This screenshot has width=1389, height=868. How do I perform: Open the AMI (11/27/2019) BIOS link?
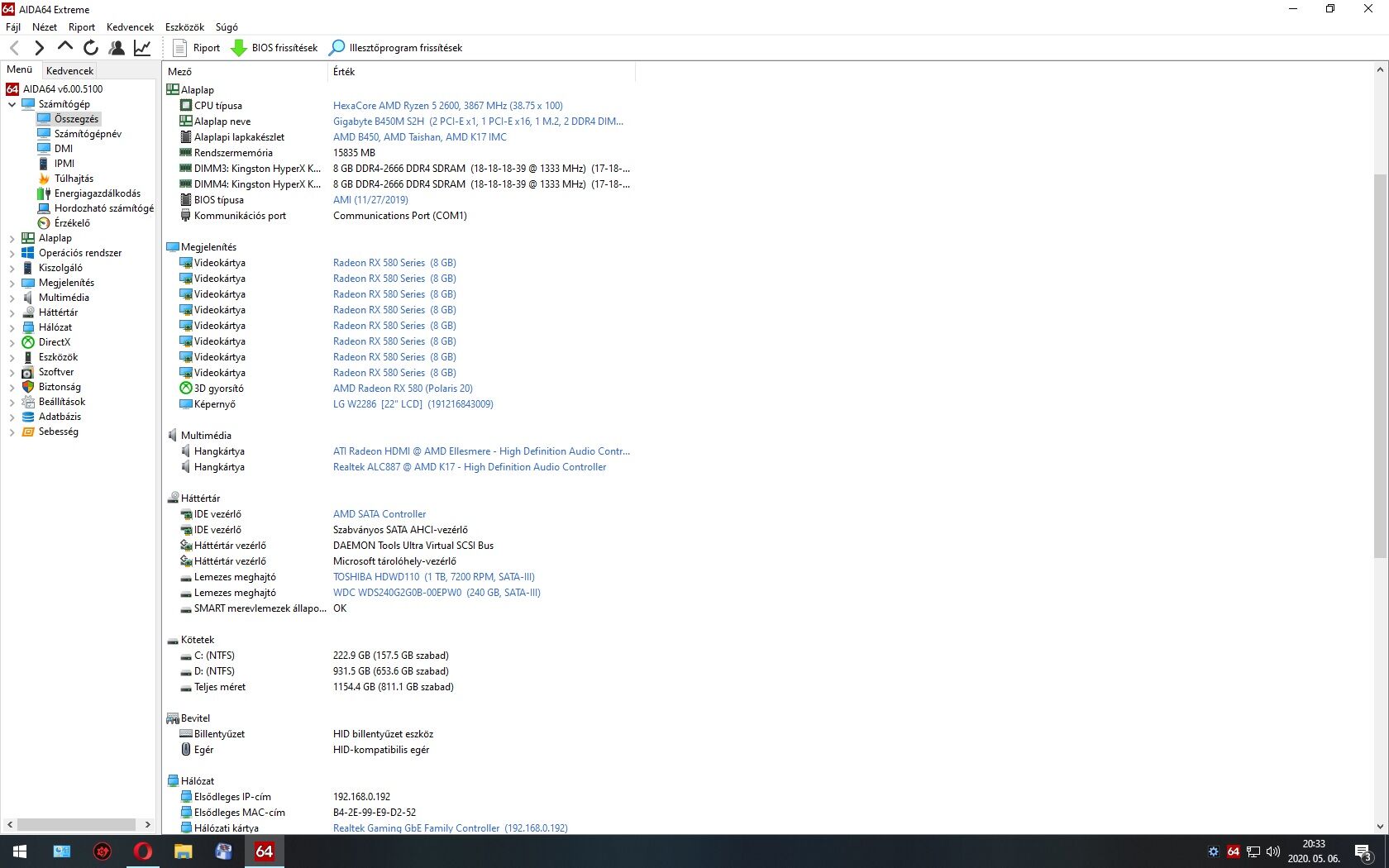(x=370, y=200)
